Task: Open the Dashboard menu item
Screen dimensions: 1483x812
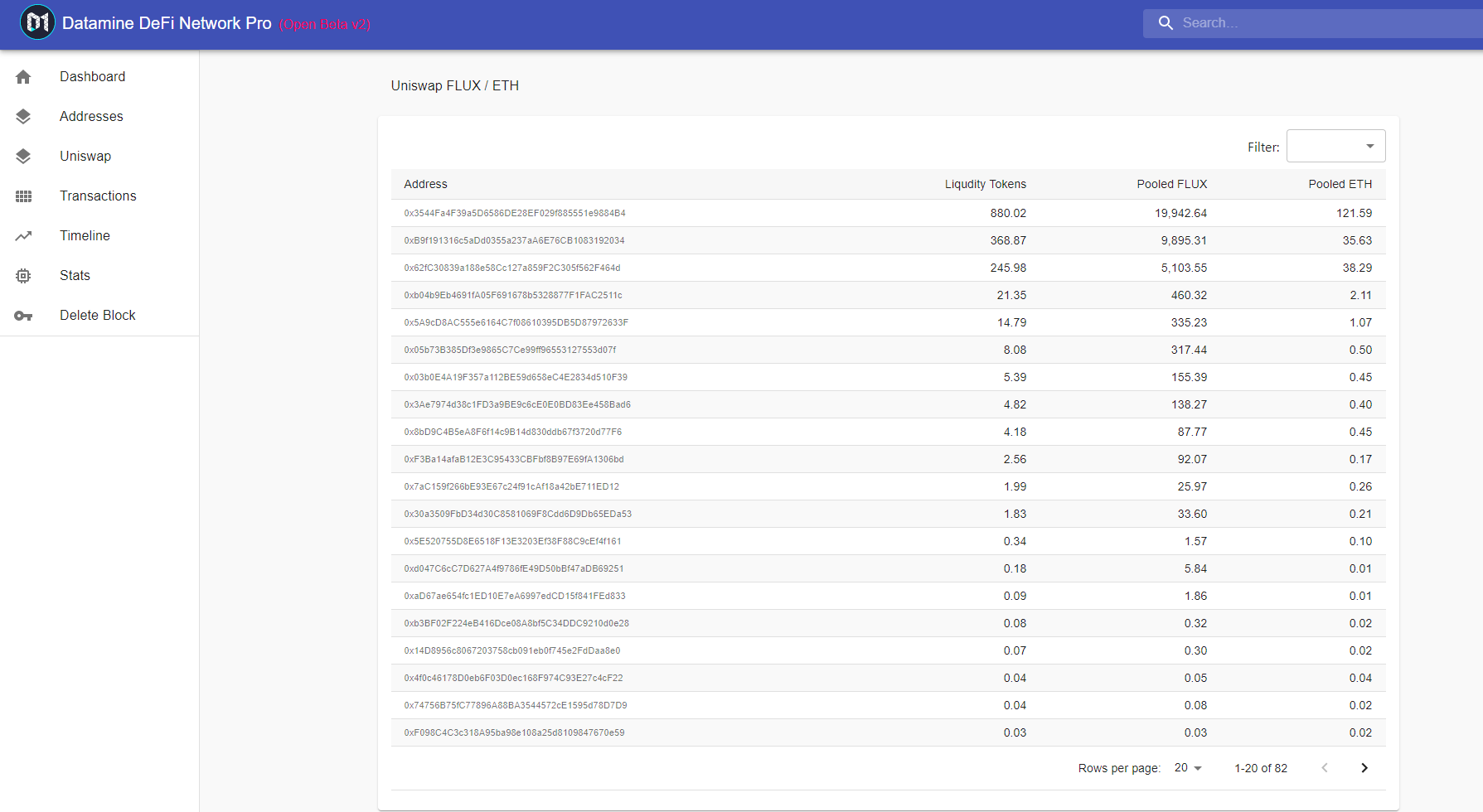Action: [99, 77]
